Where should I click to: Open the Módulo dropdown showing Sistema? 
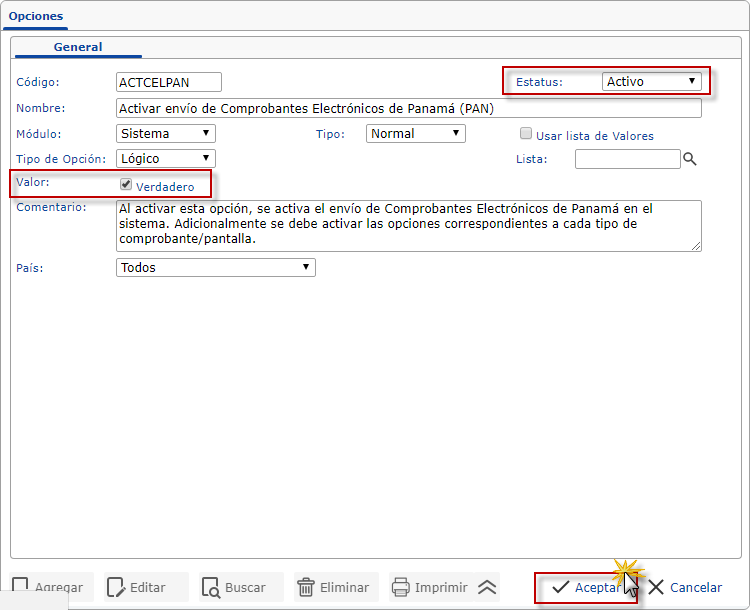tap(166, 133)
